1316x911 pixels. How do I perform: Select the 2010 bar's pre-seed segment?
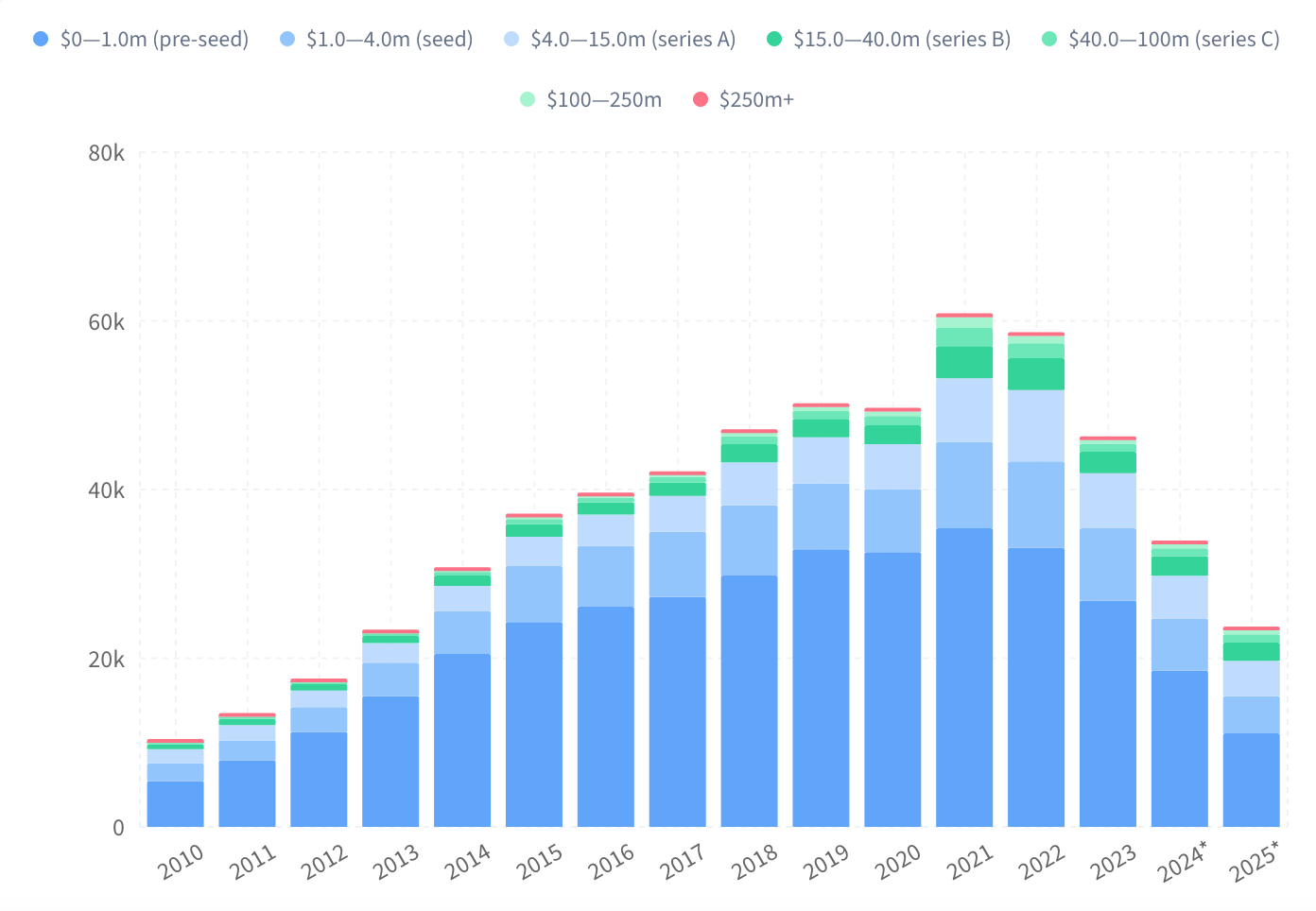pyautogui.click(x=175, y=803)
